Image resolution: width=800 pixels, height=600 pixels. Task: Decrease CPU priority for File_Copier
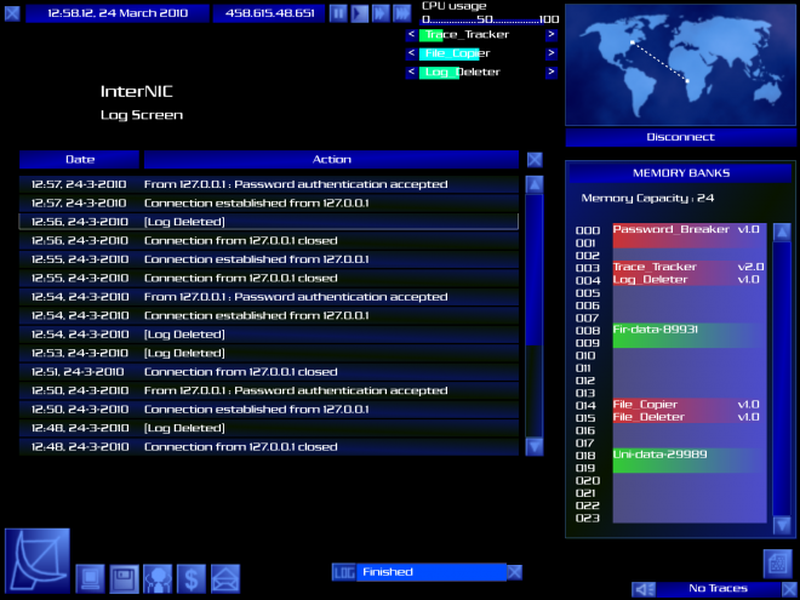coord(411,53)
